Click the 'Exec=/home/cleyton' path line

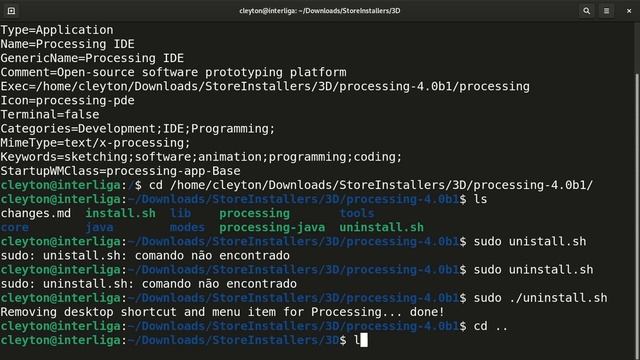(265, 87)
